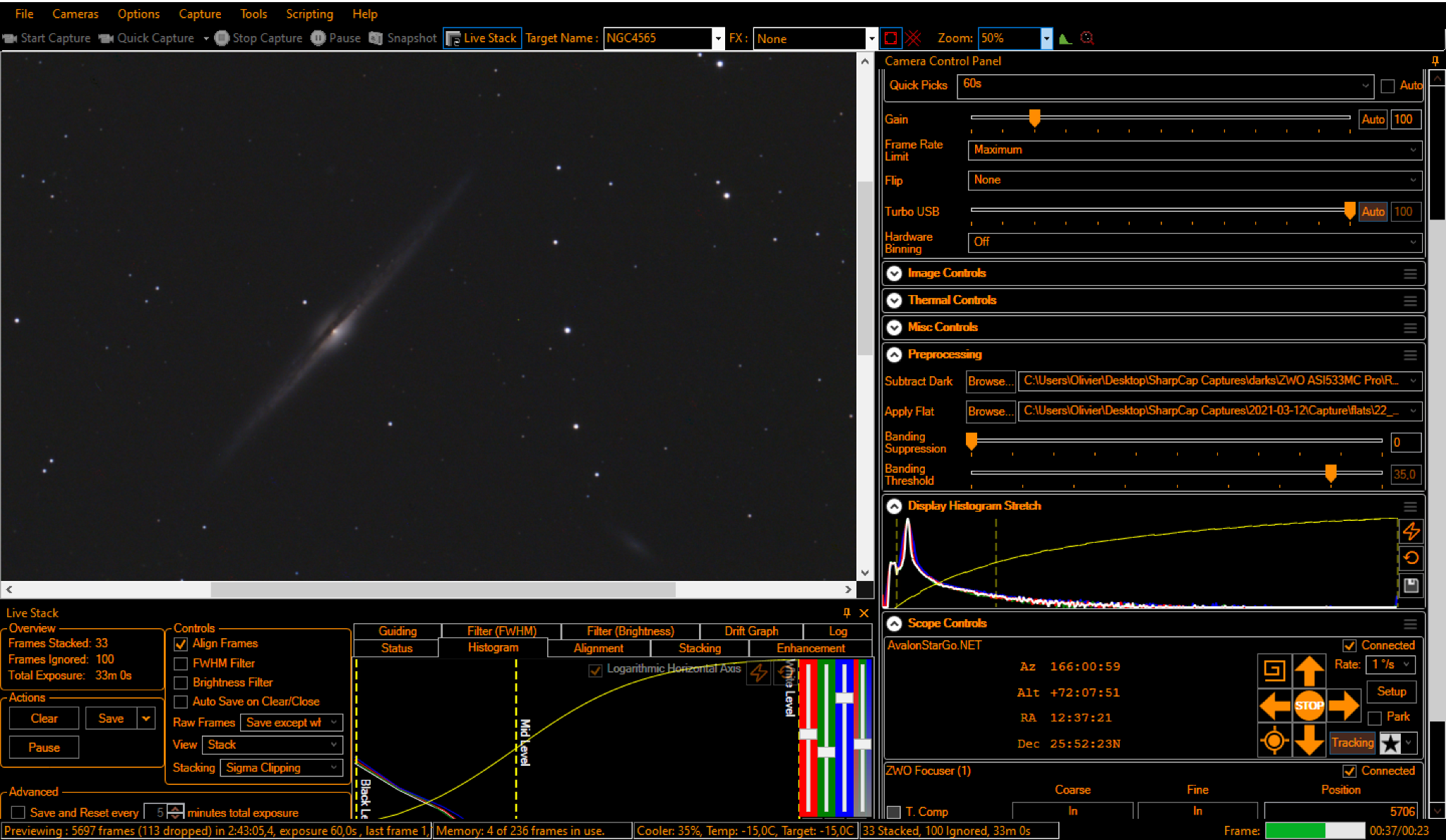Toggle Logarithmic Horizontal Axis checkbox
1446x840 pixels.
[x=595, y=670]
